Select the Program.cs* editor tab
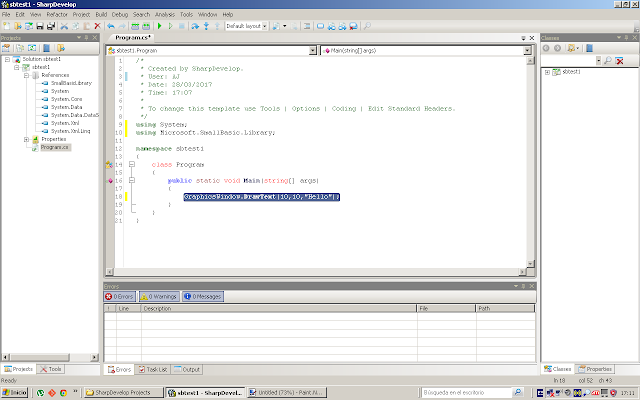Viewport: 640px width, 400px height. 133,38
